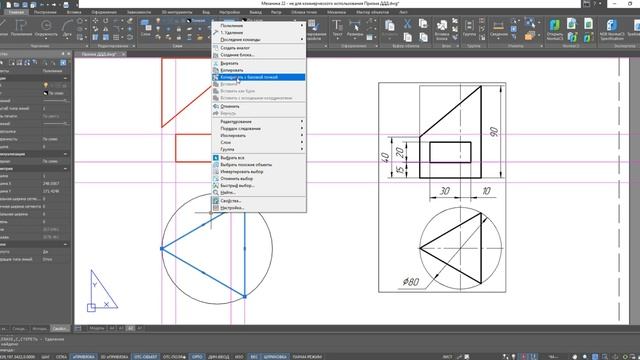Screen dimensions: 640x360
Task: Expand Группа submenu in context menu
Action: coord(259,149)
